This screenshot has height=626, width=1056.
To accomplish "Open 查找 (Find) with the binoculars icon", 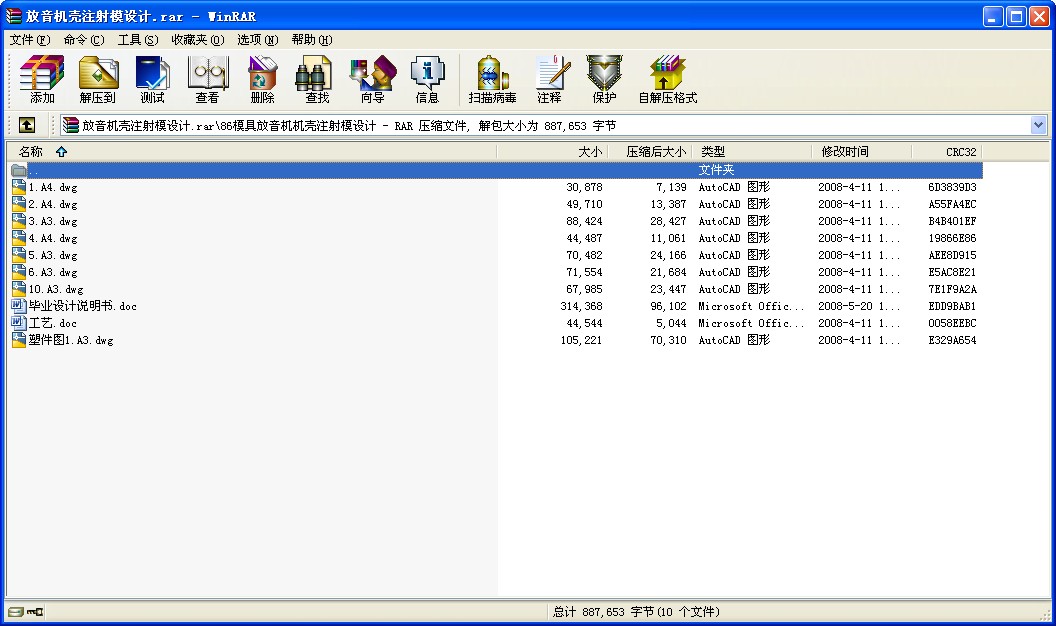I will point(314,79).
